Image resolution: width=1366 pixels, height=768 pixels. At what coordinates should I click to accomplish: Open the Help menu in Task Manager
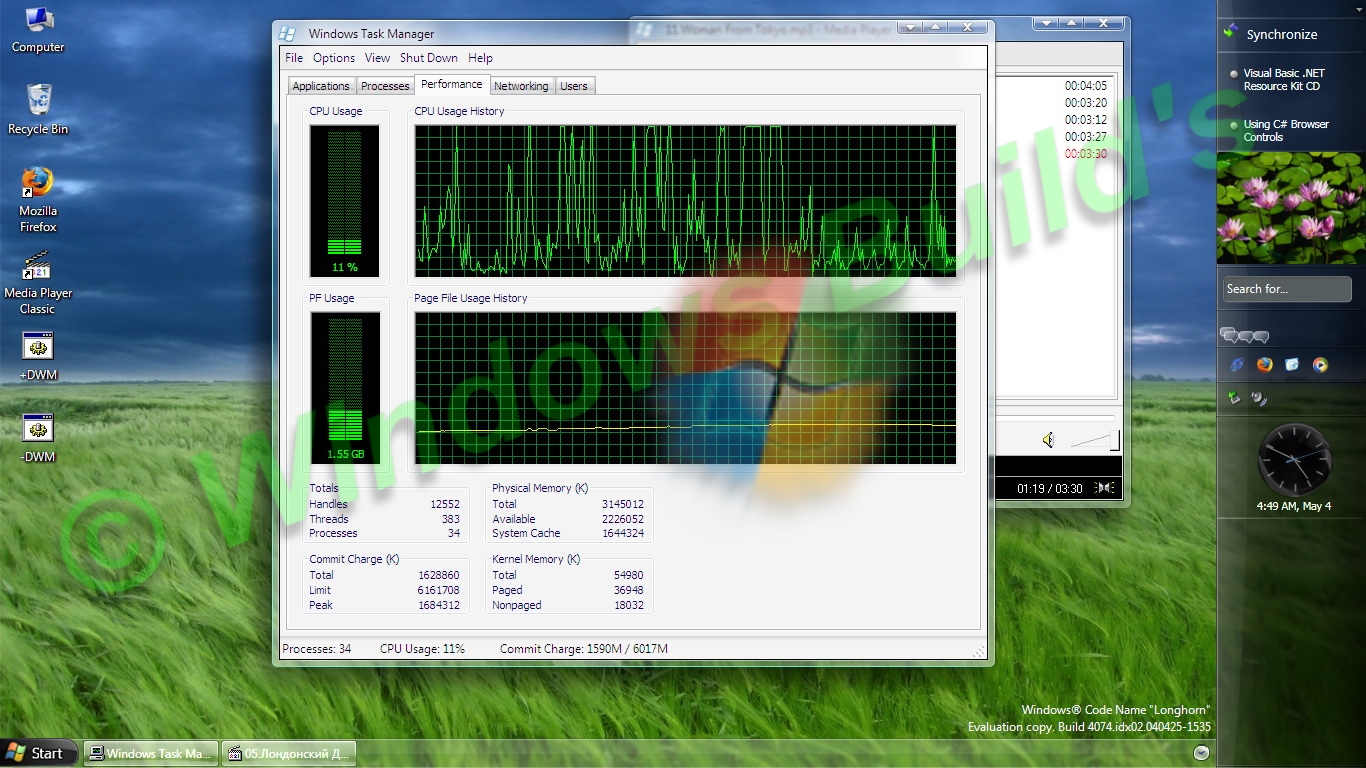pyautogui.click(x=480, y=58)
